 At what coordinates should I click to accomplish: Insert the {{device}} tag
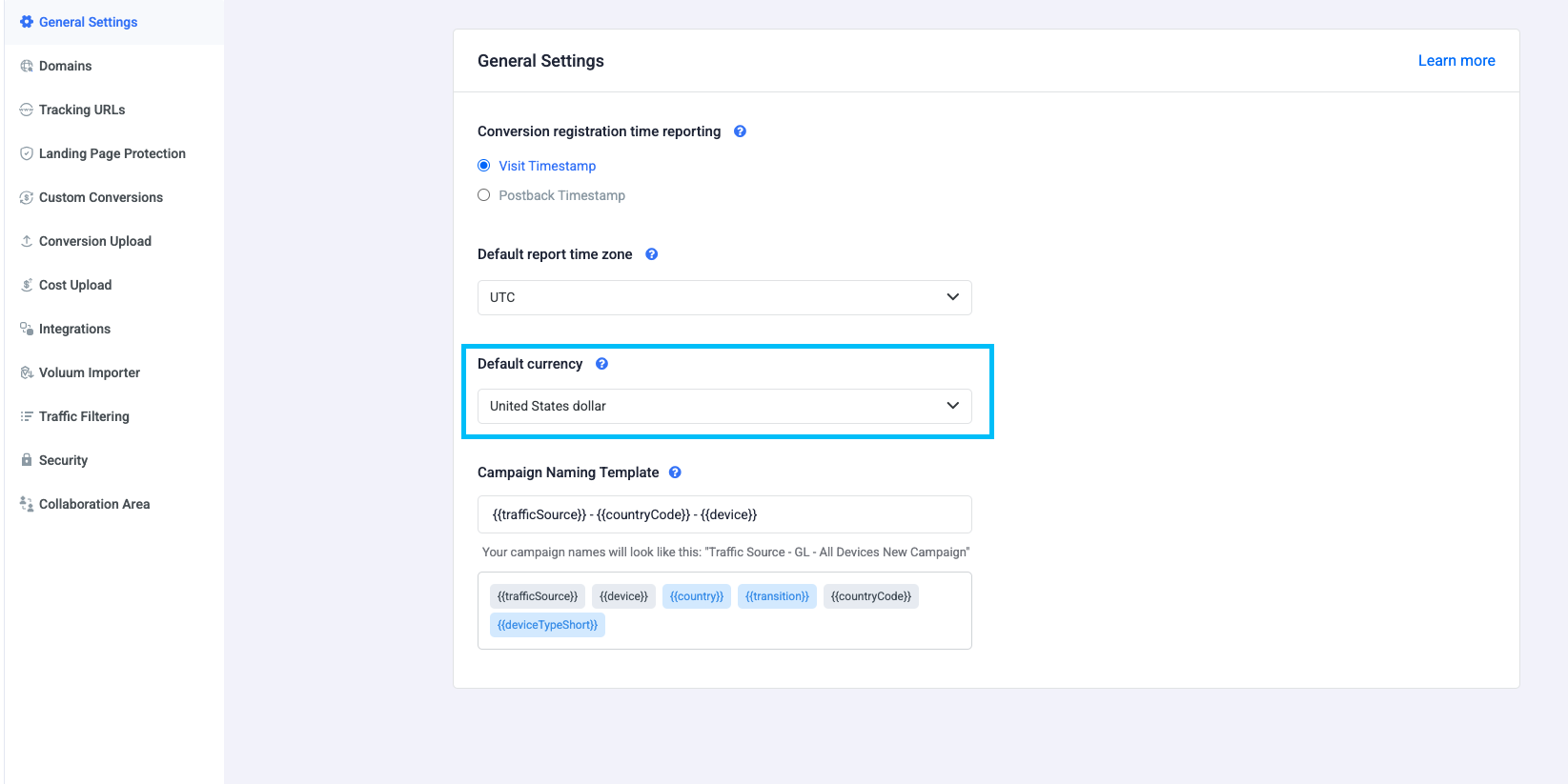[623, 596]
